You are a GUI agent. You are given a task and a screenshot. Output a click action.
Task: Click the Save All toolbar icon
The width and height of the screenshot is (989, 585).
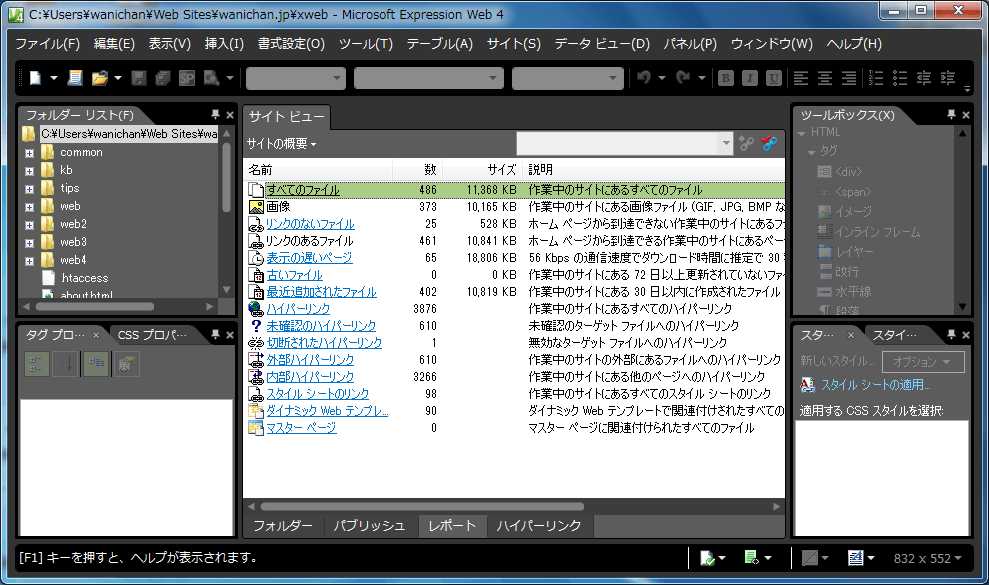(163, 78)
